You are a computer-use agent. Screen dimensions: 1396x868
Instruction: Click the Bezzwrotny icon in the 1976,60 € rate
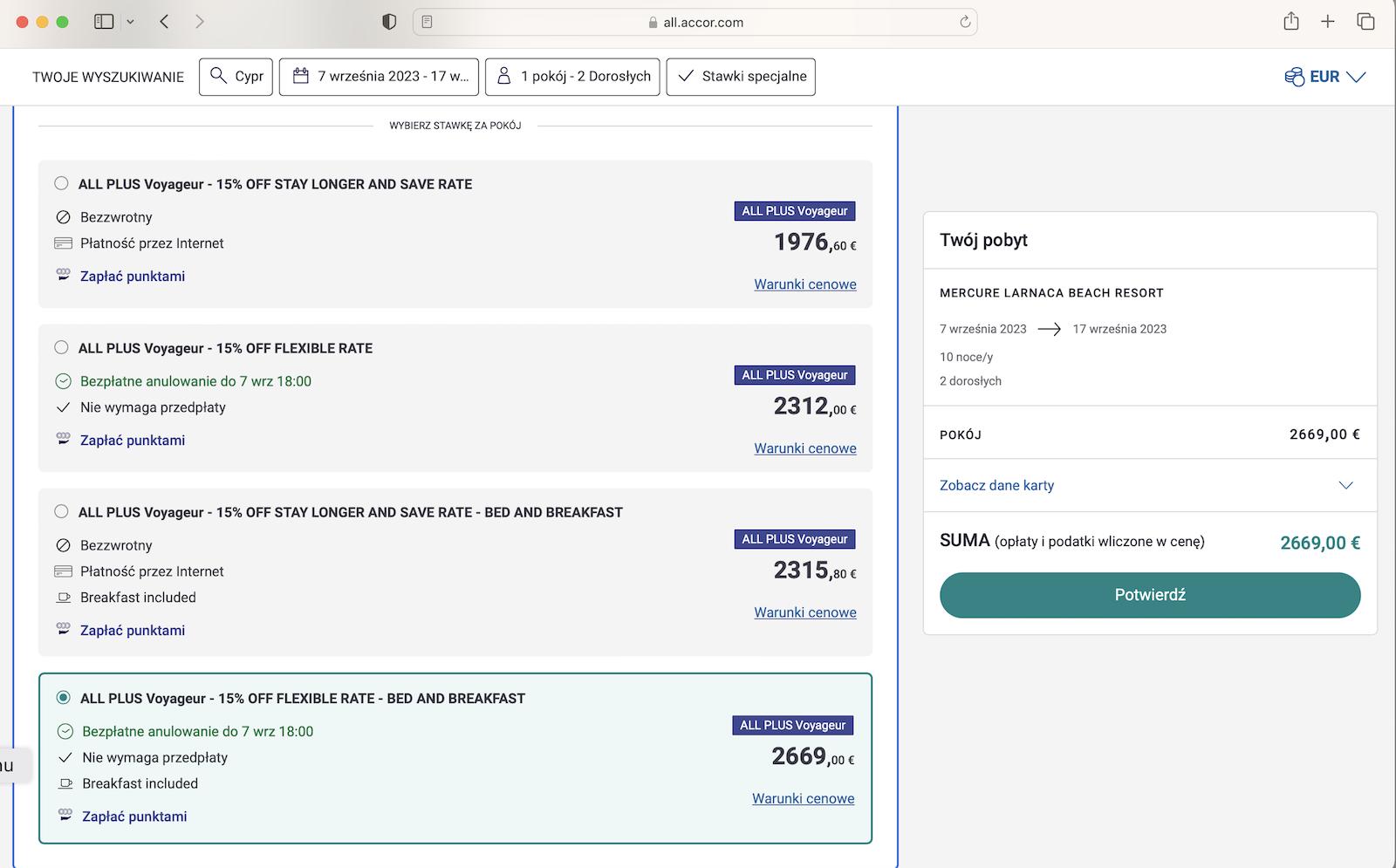pos(63,217)
